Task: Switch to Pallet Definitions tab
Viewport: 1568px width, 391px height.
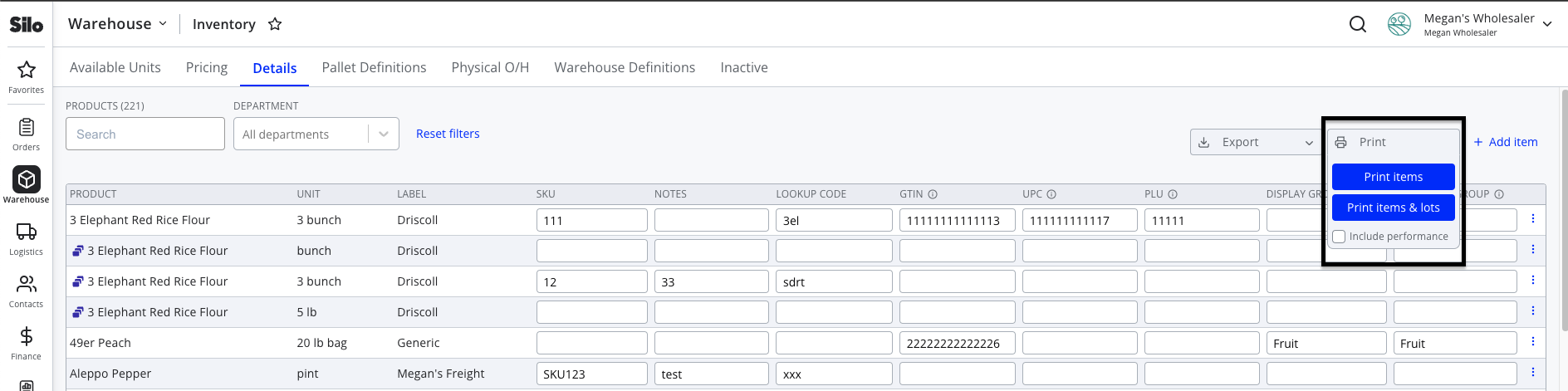Action: [x=374, y=67]
